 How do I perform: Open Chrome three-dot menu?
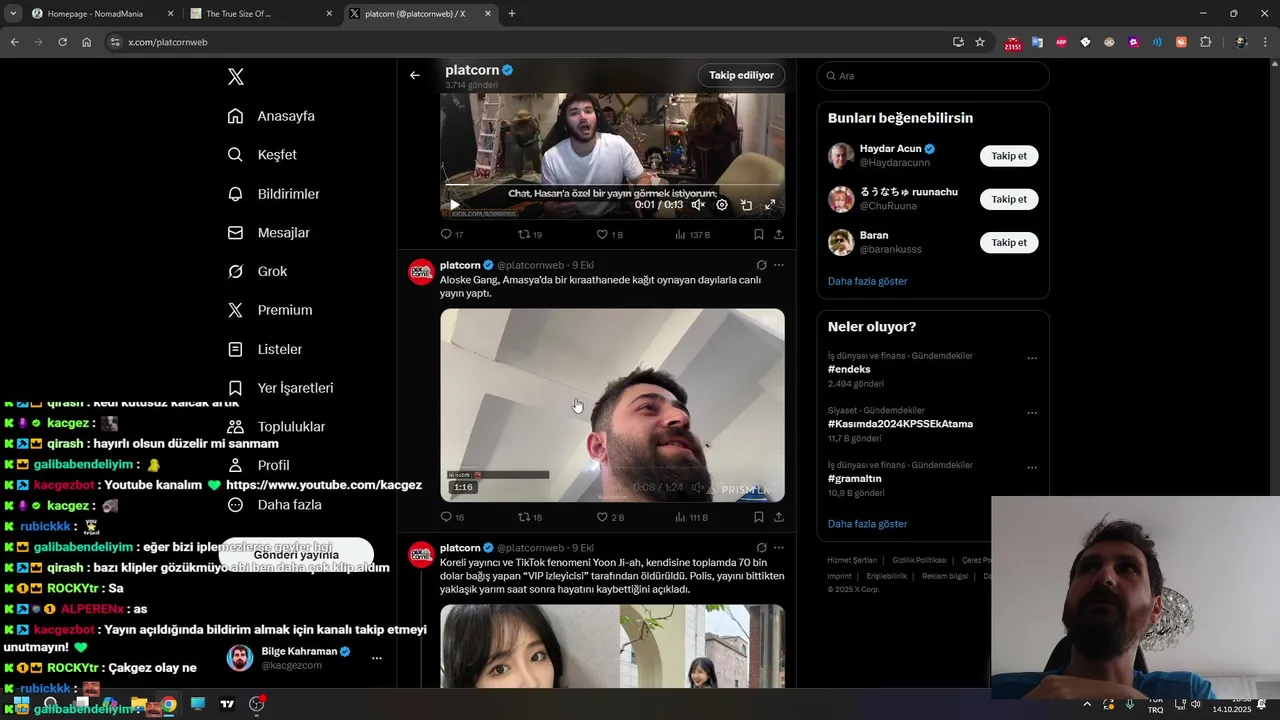[1266, 42]
